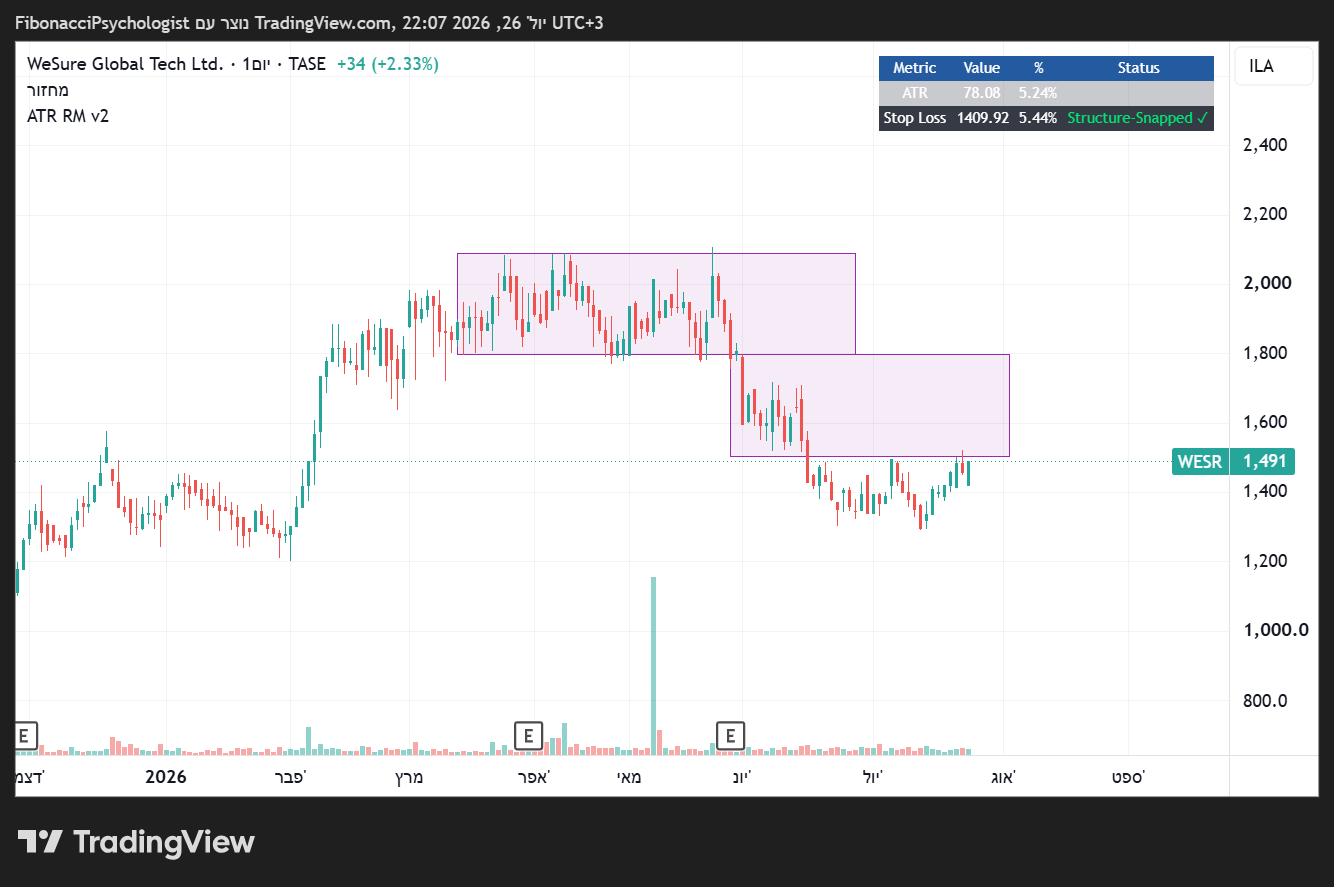The height and width of the screenshot is (887, 1334).
Task: Click the TradingView logo
Action: tap(136, 842)
